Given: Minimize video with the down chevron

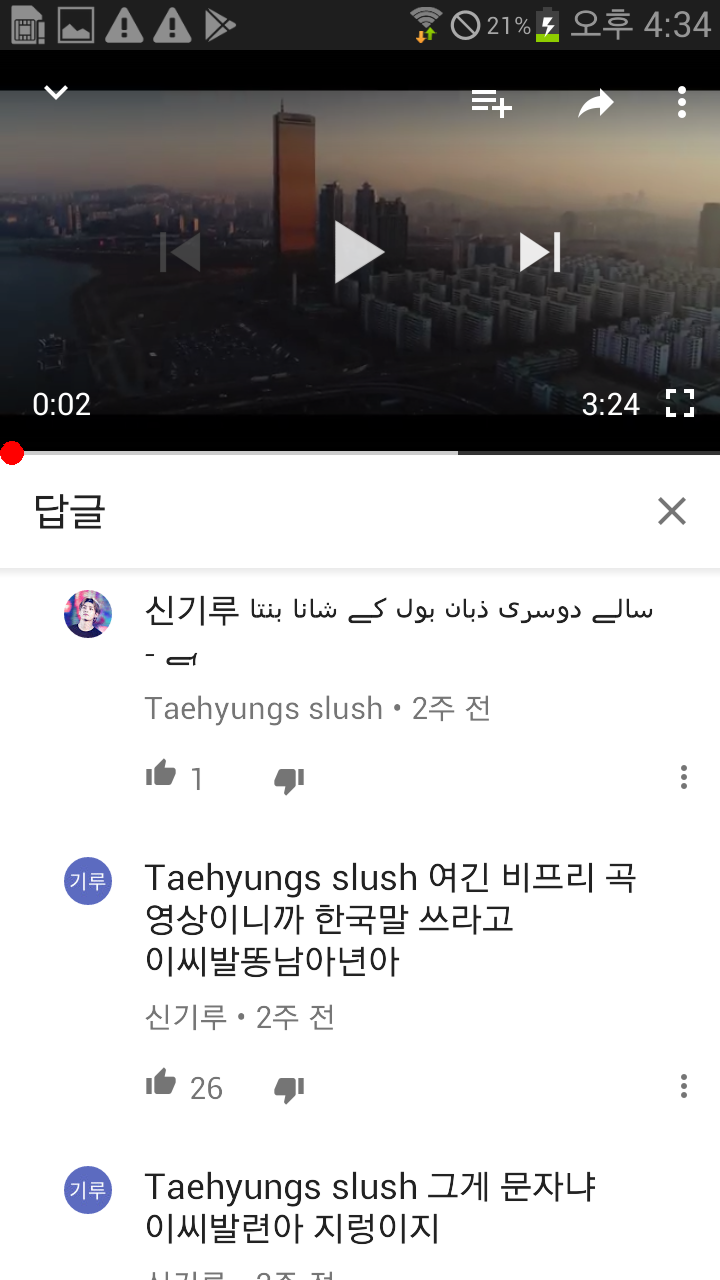Looking at the screenshot, I should click(x=56, y=93).
